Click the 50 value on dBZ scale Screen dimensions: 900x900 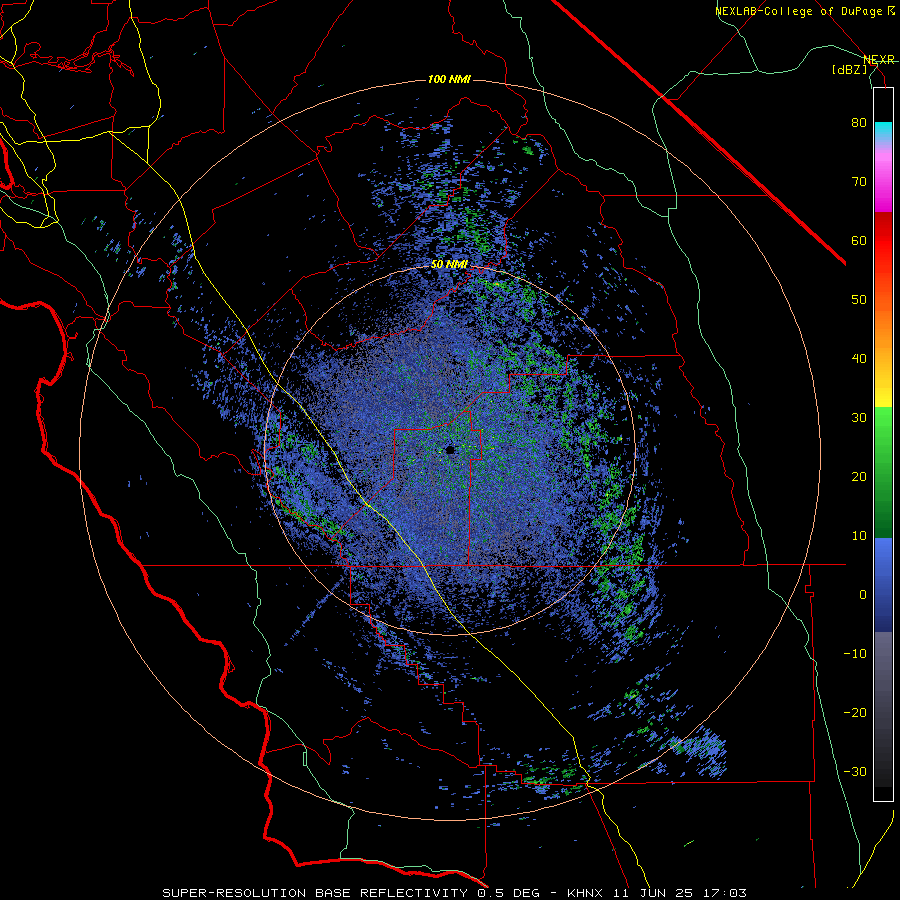click(x=859, y=299)
